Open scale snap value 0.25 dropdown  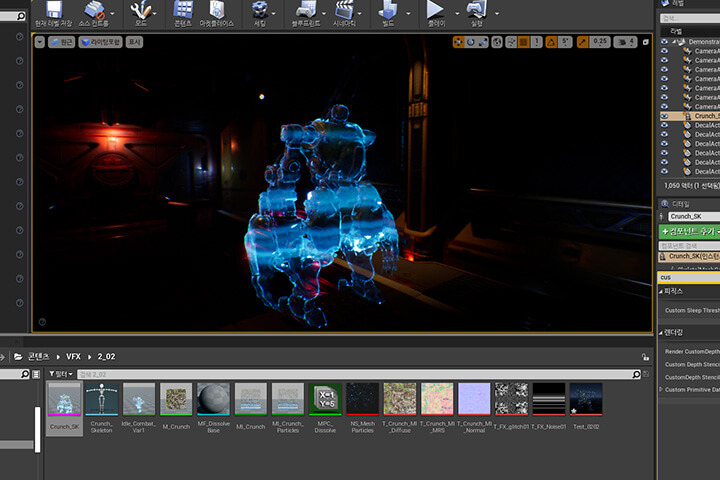click(599, 42)
